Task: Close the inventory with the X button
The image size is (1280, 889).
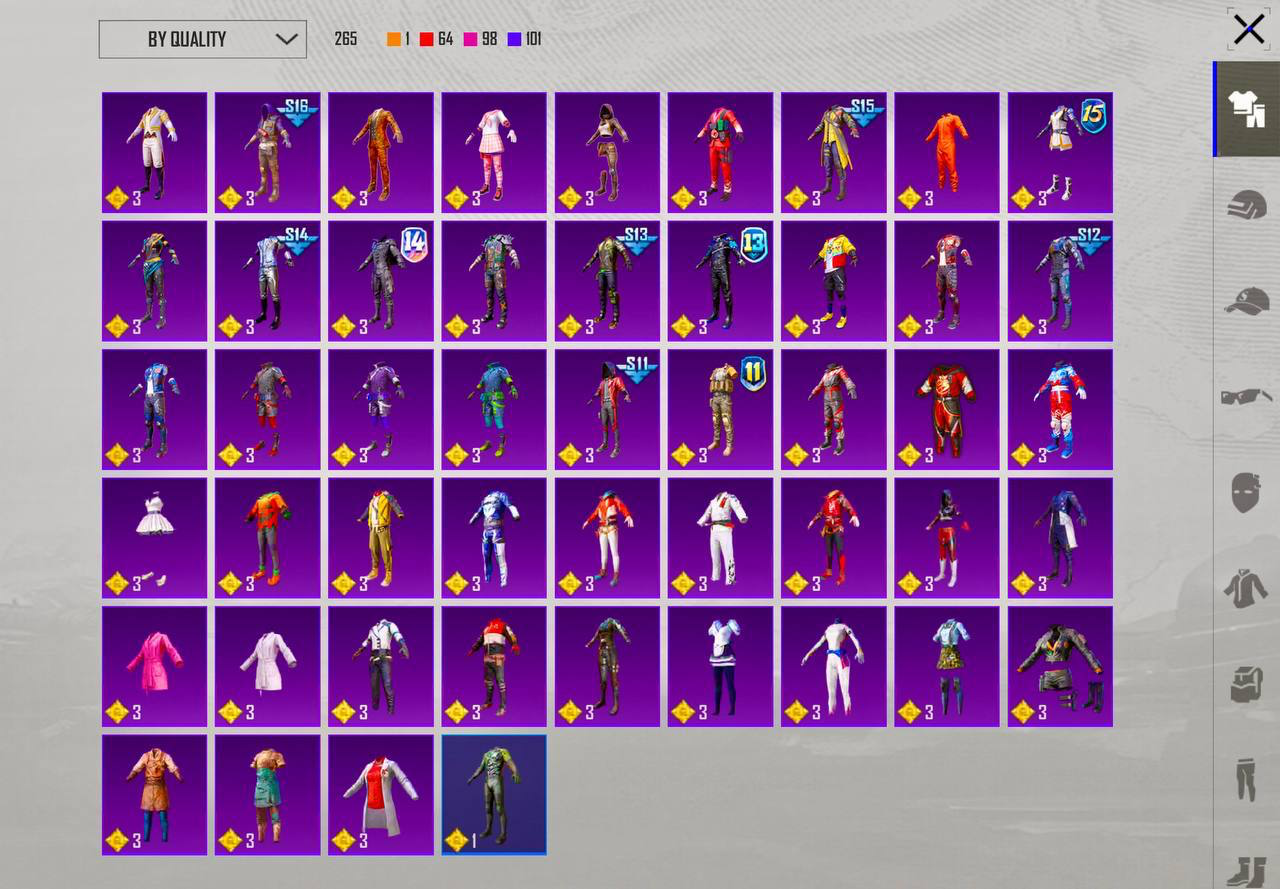Action: tap(1249, 29)
